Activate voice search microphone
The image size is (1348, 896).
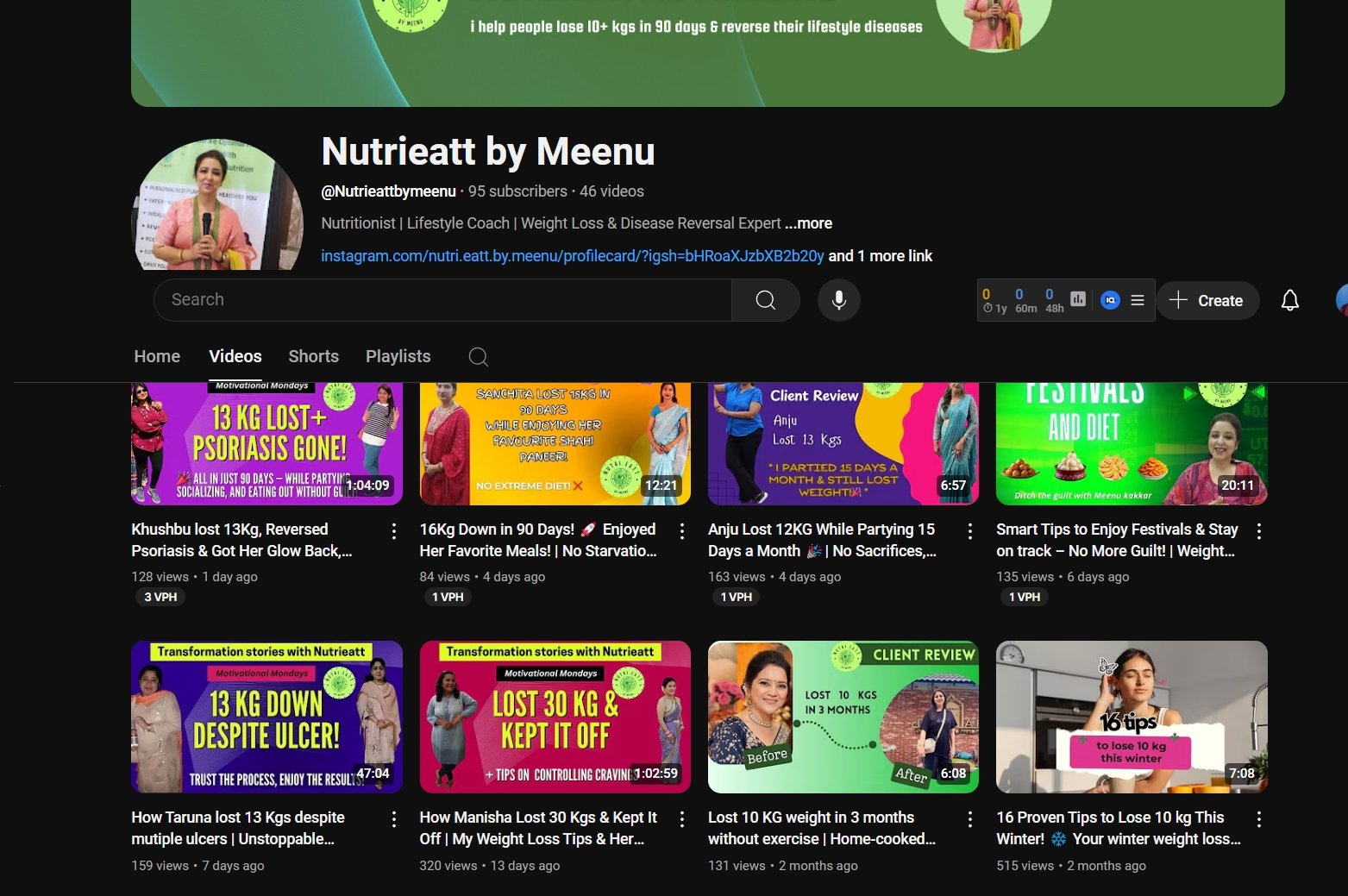[838, 300]
